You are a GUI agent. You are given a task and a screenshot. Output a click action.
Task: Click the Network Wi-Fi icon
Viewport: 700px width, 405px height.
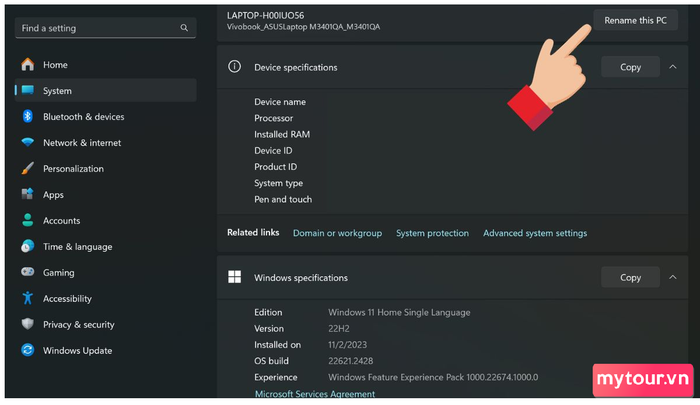pos(28,142)
